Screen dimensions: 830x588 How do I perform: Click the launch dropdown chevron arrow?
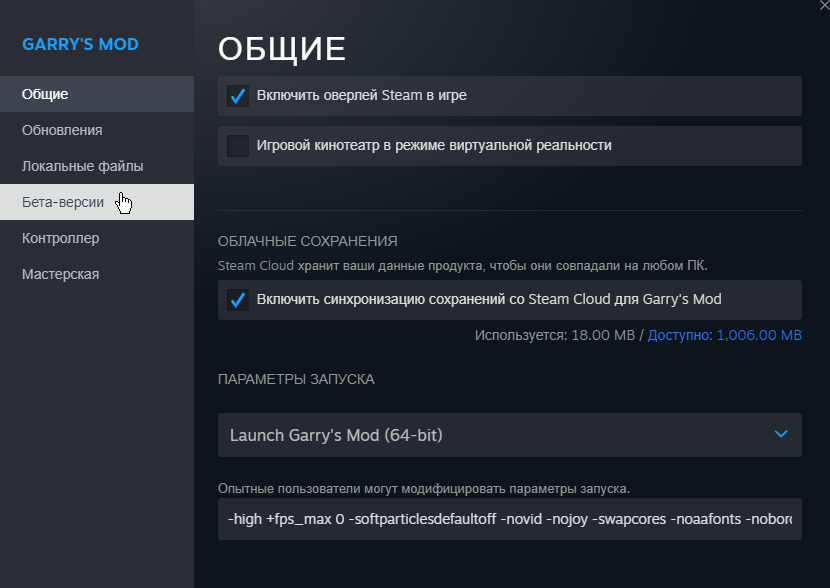click(781, 435)
